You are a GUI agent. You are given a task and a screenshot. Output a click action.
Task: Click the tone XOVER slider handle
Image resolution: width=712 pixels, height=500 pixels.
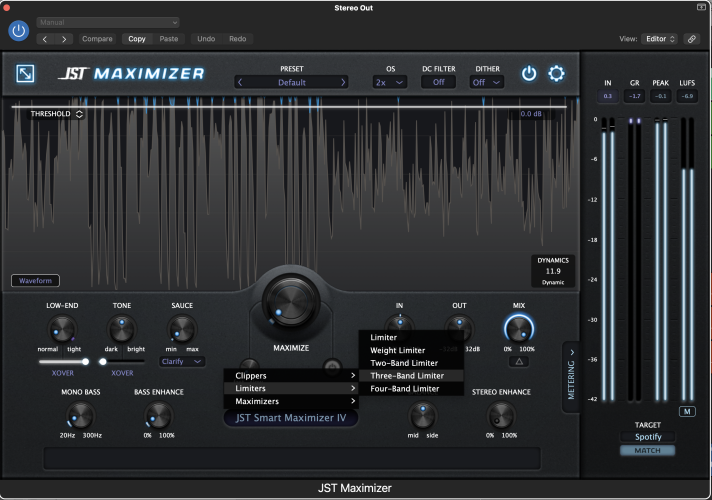pos(103,361)
